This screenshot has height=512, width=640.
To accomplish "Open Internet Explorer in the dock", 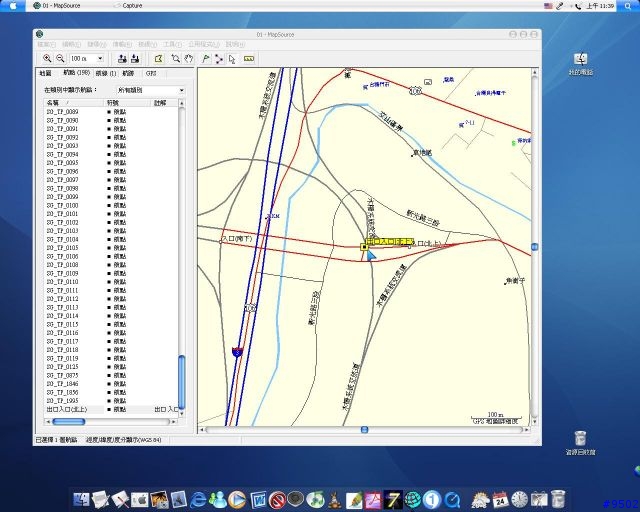I will point(198,500).
